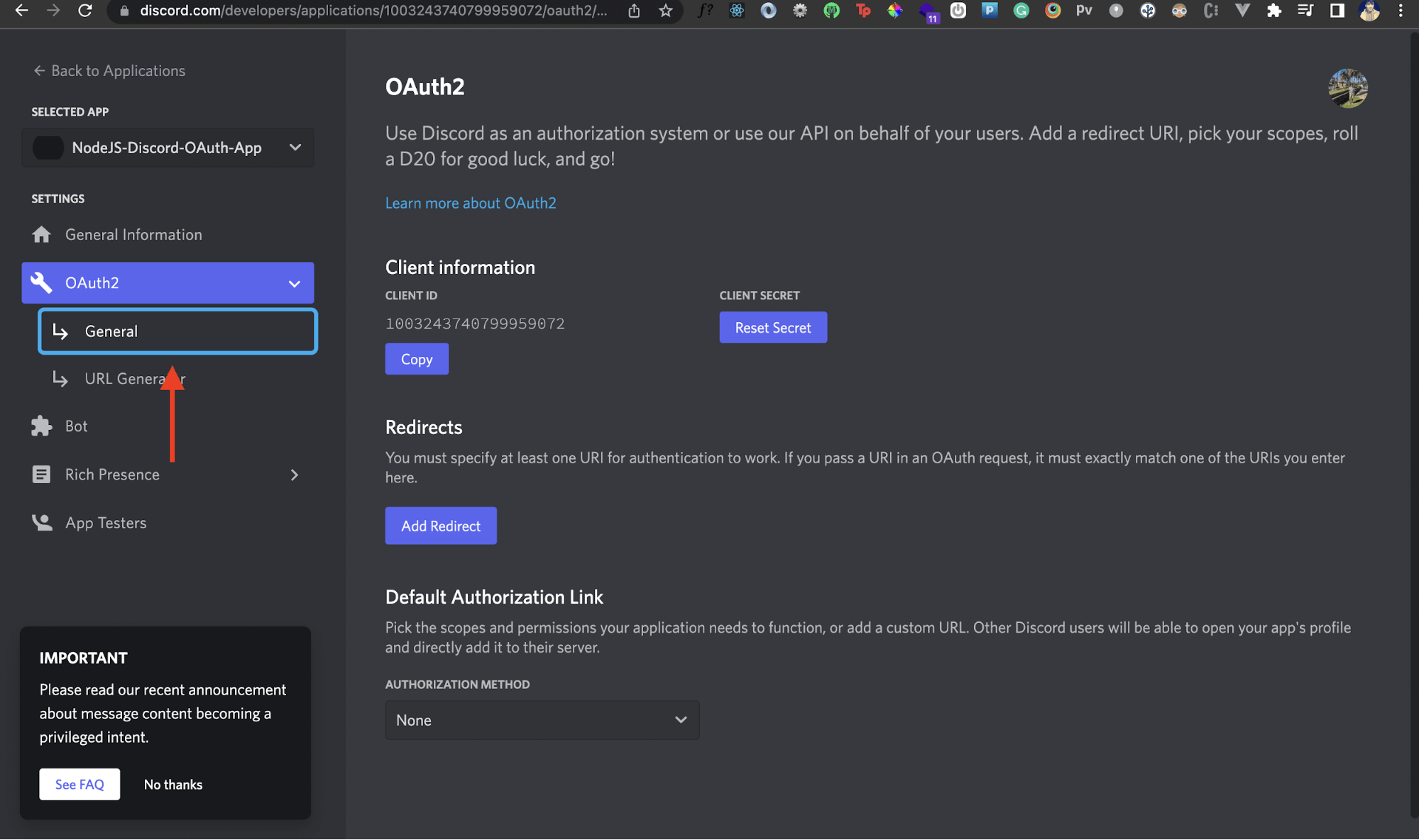Image resolution: width=1419 pixels, height=840 pixels.
Task: Click Reset Secret button for client secret
Action: pos(773,327)
